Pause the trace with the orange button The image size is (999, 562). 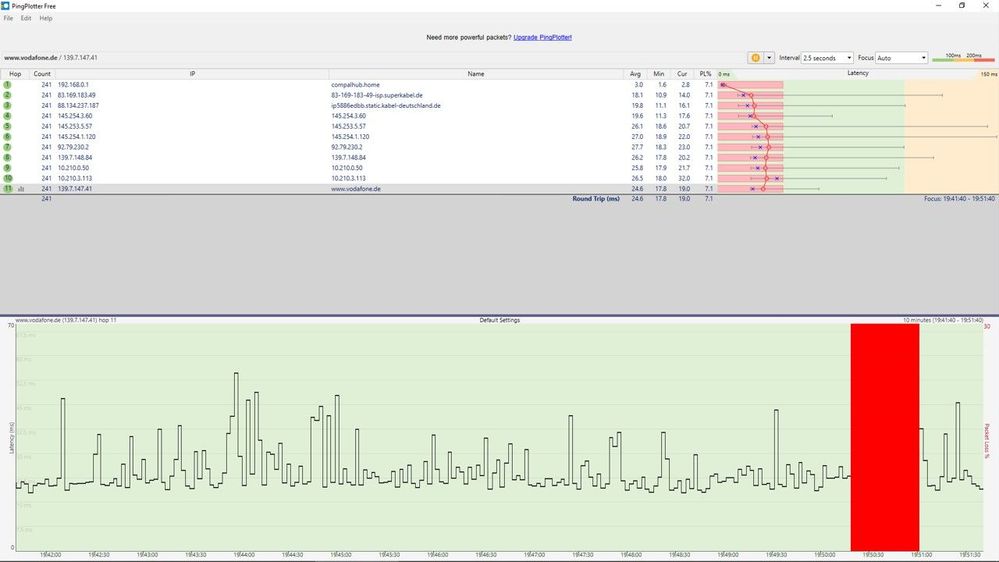pos(756,57)
